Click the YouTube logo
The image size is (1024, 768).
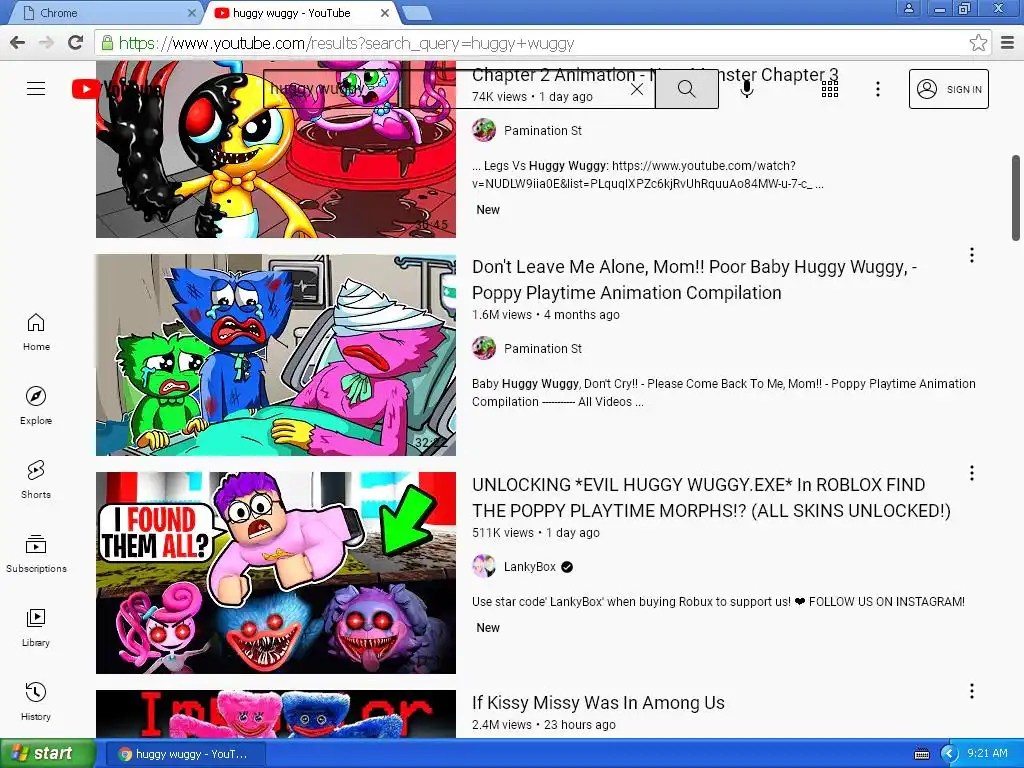point(116,89)
